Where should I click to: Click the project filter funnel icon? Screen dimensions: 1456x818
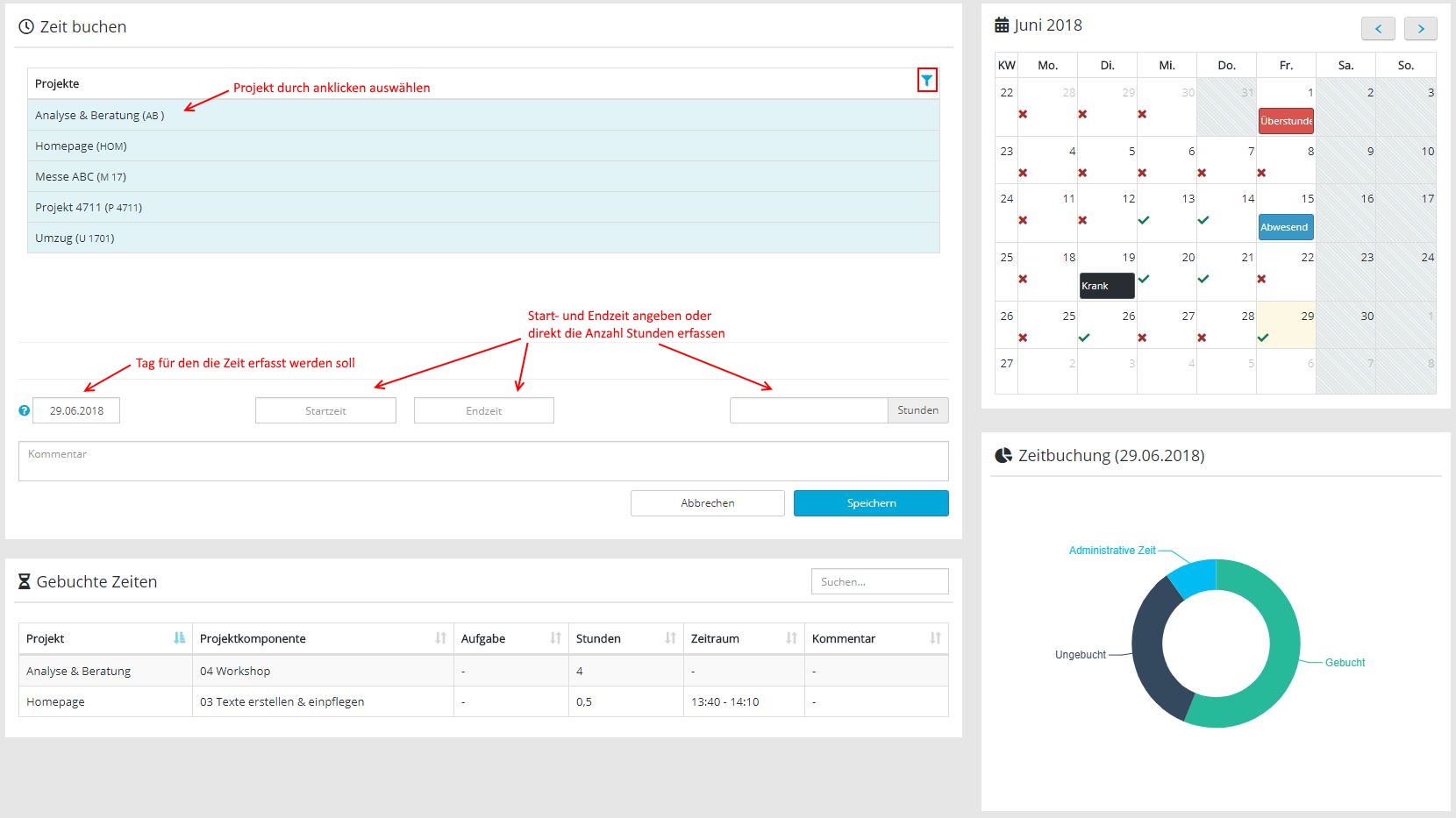tap(927, 81)
